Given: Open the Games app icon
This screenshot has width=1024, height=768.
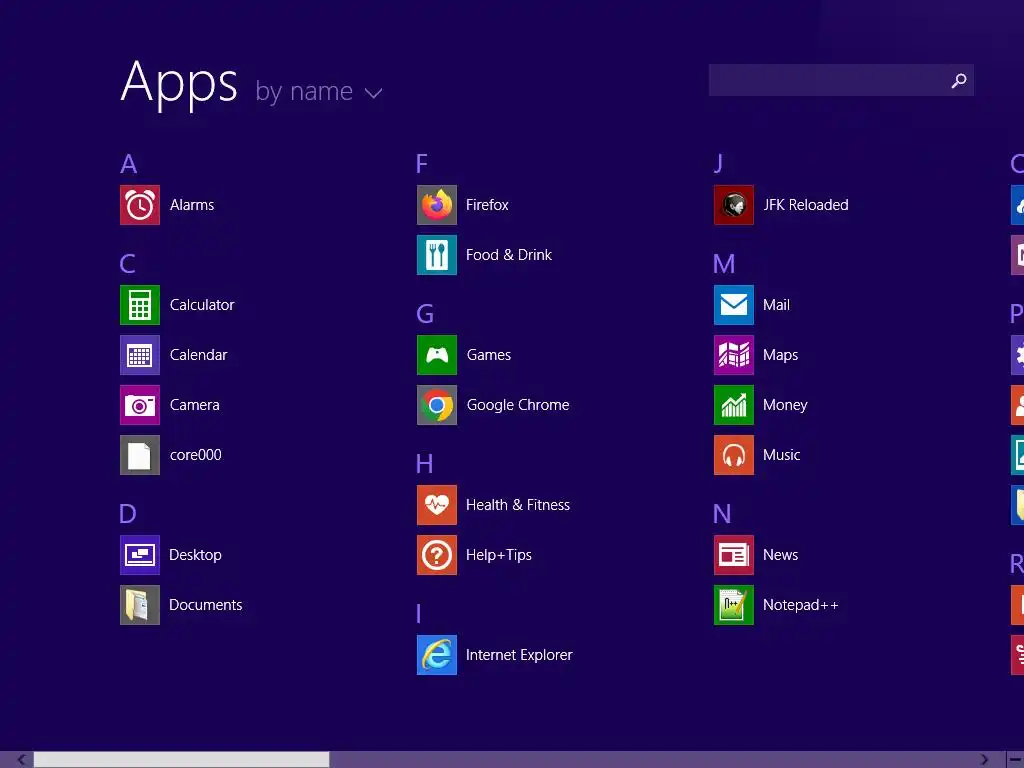Looking at the screenshot, I should point(437,355).
